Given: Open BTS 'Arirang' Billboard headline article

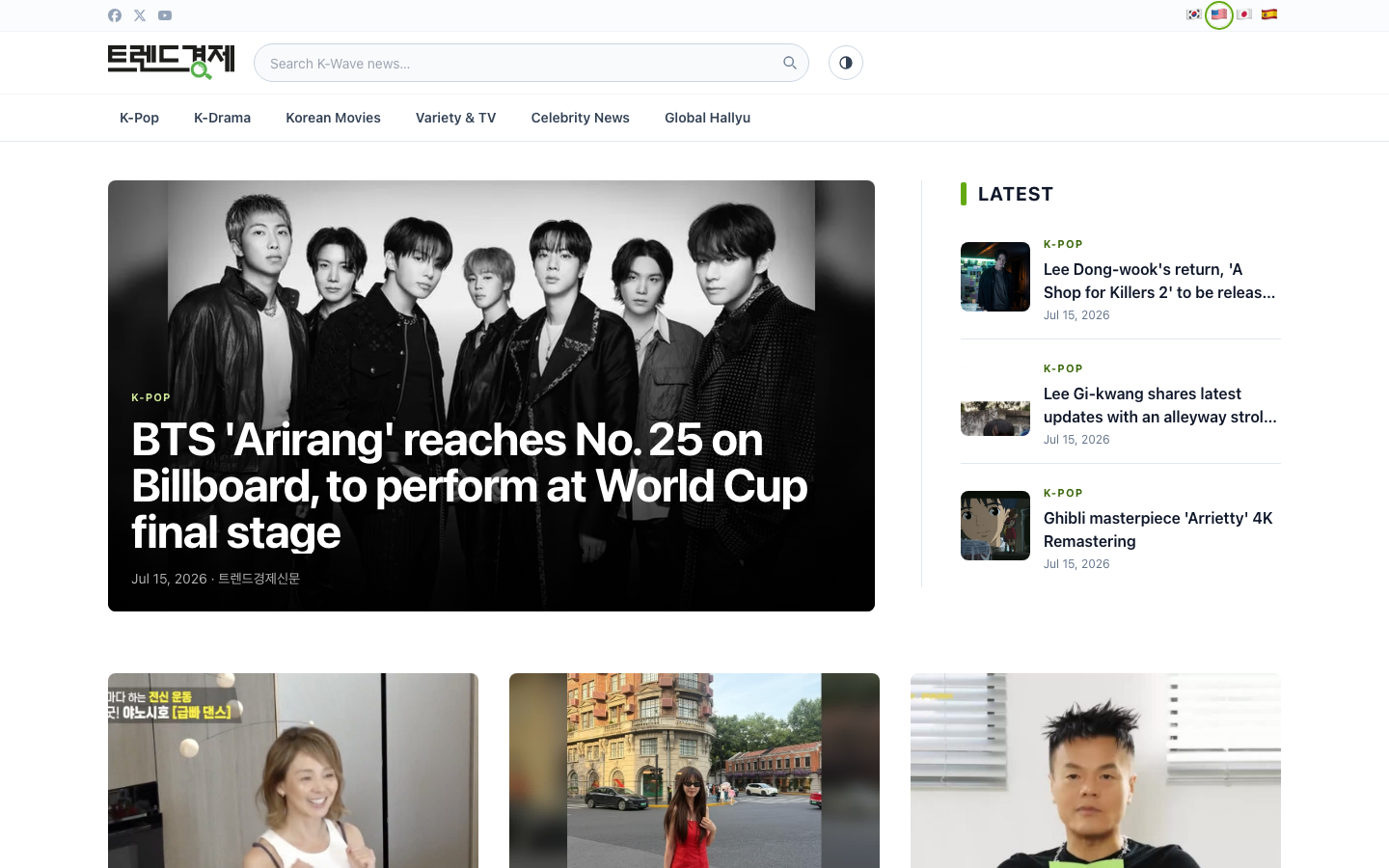Looking at the screenshot, I should pyautogui.click(x=469, y=486).
